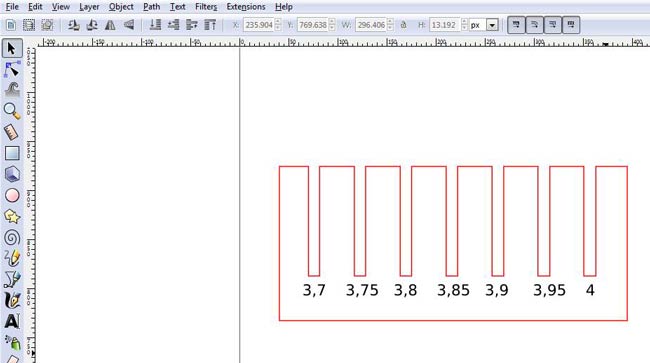Select the Selector arrow tool
The width and height of the screenshot is (650, 363).
pos(12,48)
